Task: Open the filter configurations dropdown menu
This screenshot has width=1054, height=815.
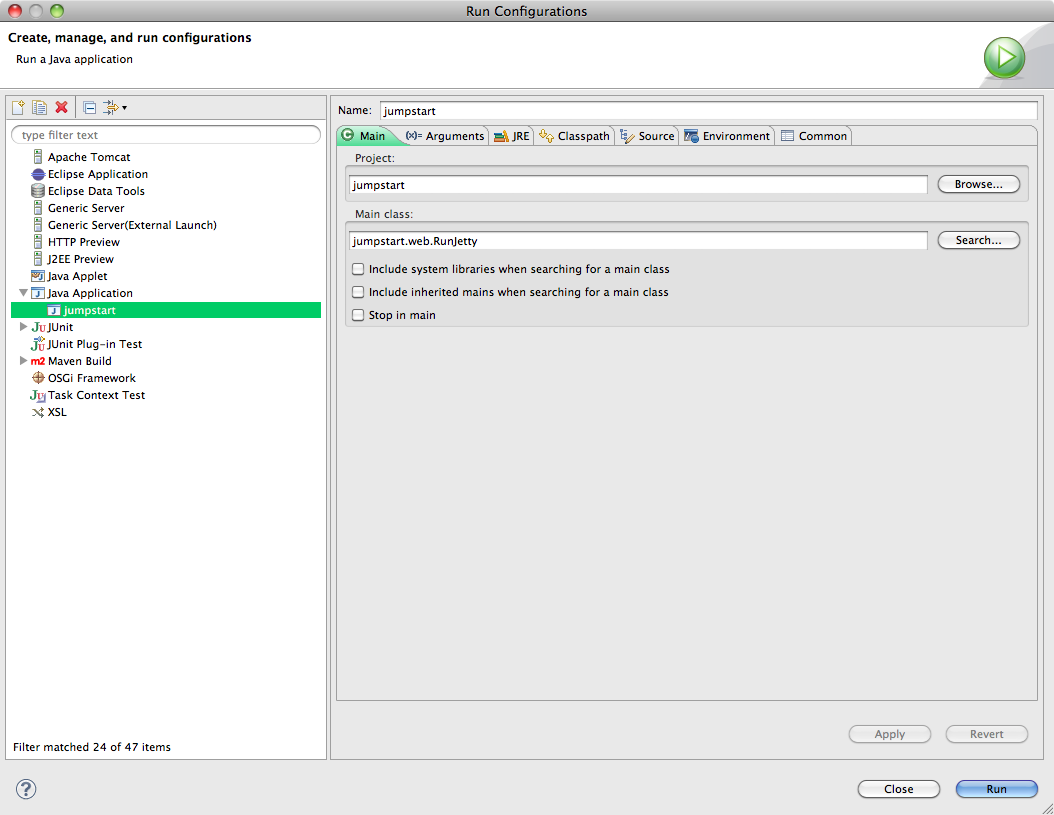Action: tap(115, 108)
